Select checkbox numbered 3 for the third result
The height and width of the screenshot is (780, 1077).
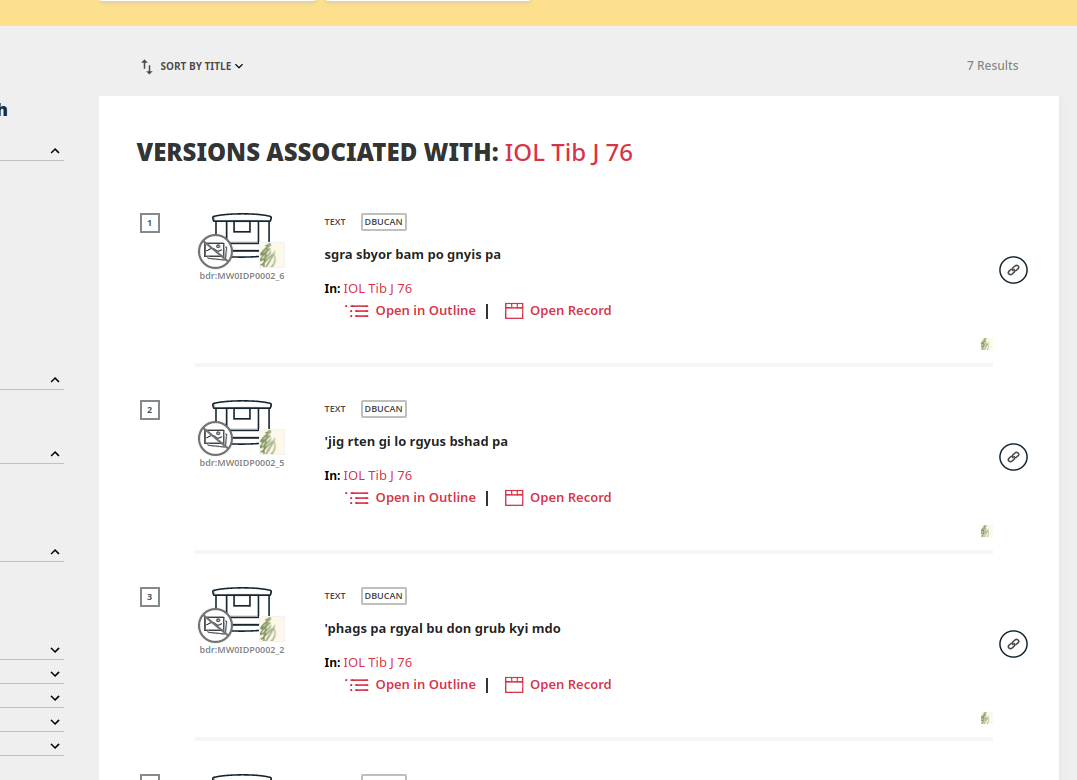(150, 597)
